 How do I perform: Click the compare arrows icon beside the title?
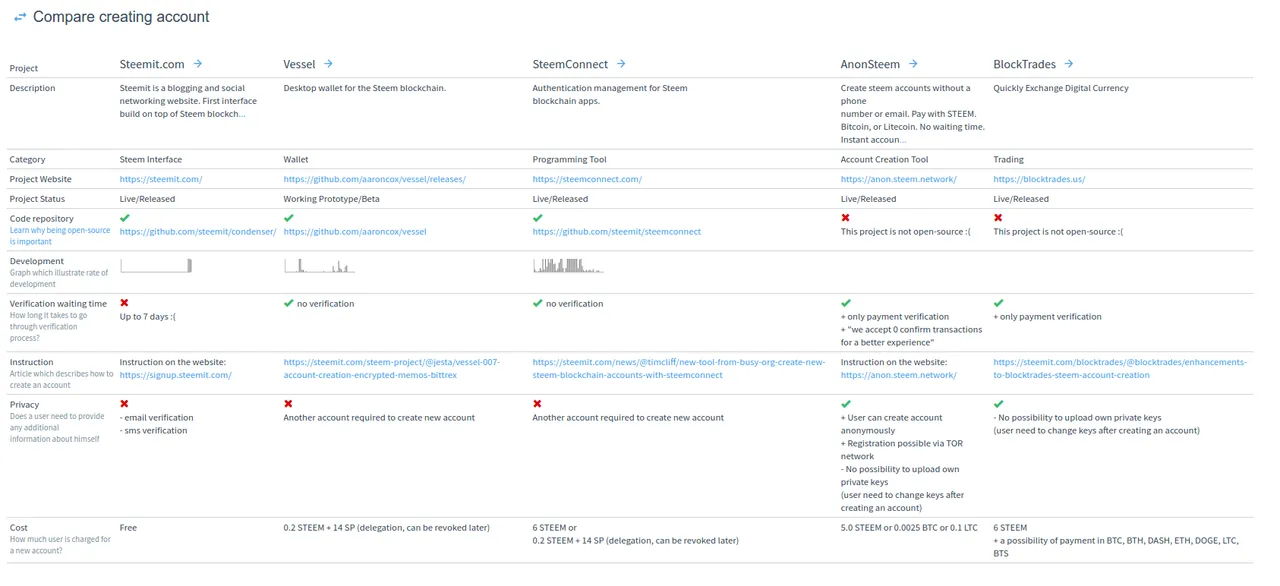20,17
